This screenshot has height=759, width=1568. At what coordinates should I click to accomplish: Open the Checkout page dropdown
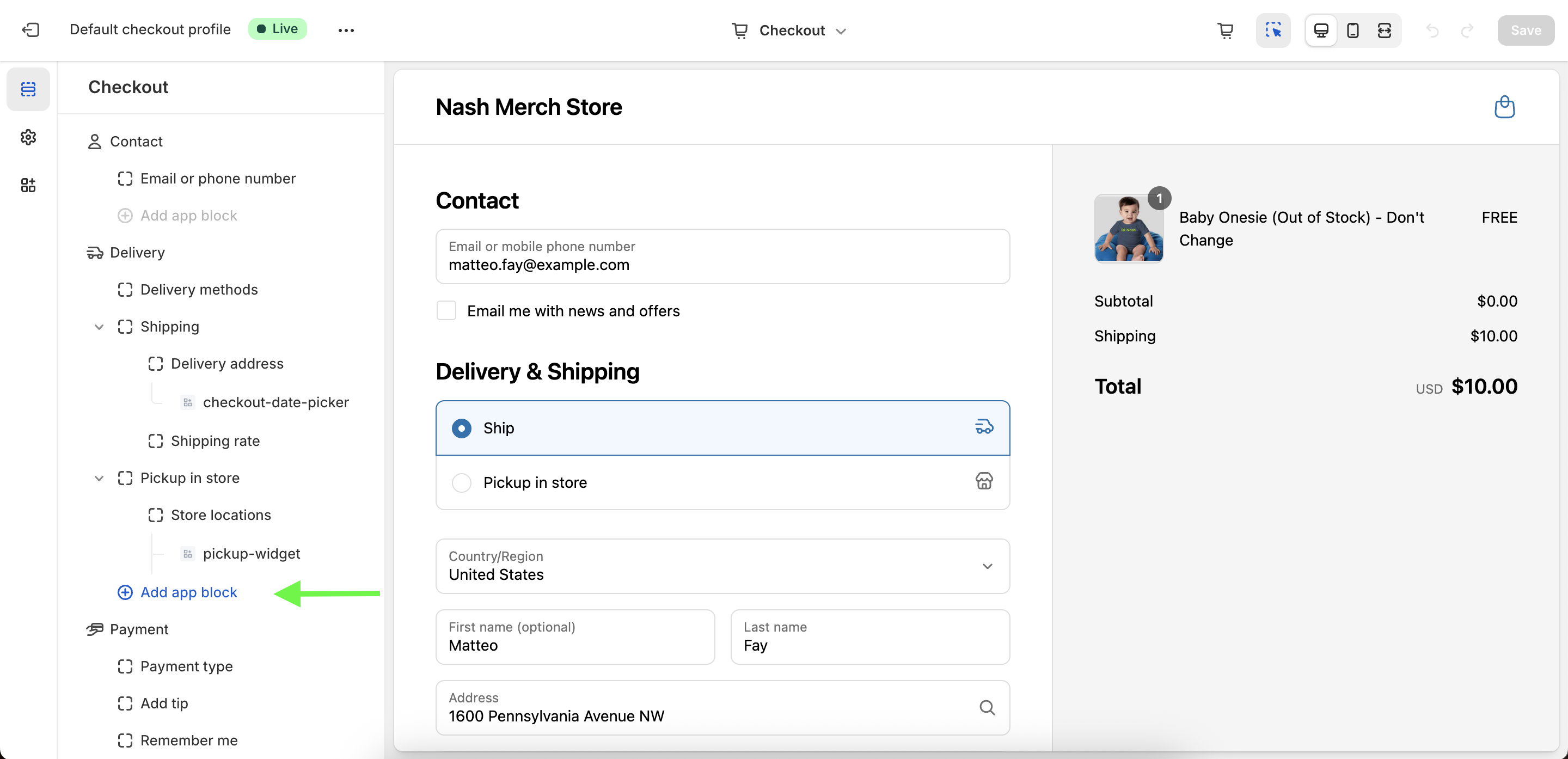tap(789, 30)
